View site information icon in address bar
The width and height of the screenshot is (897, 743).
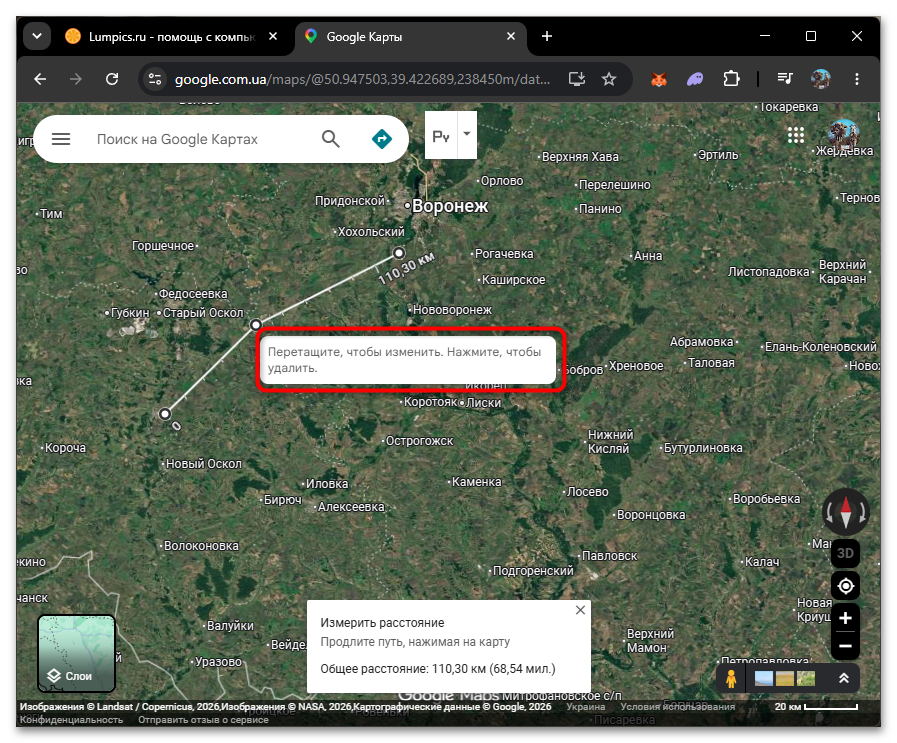point(154,79)
